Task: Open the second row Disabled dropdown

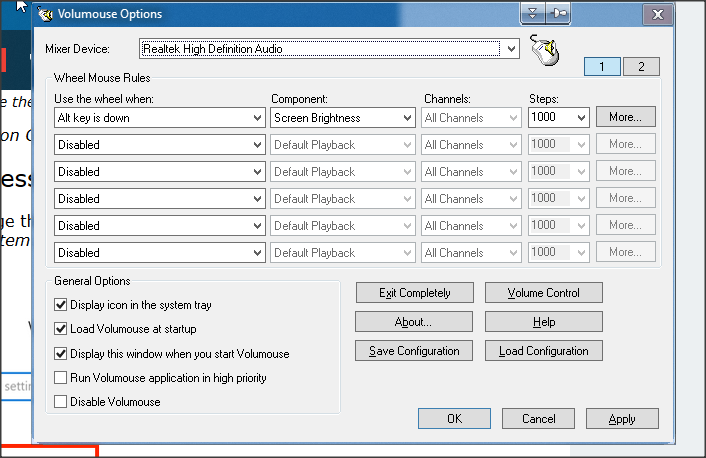Action: tap(159, 145)
